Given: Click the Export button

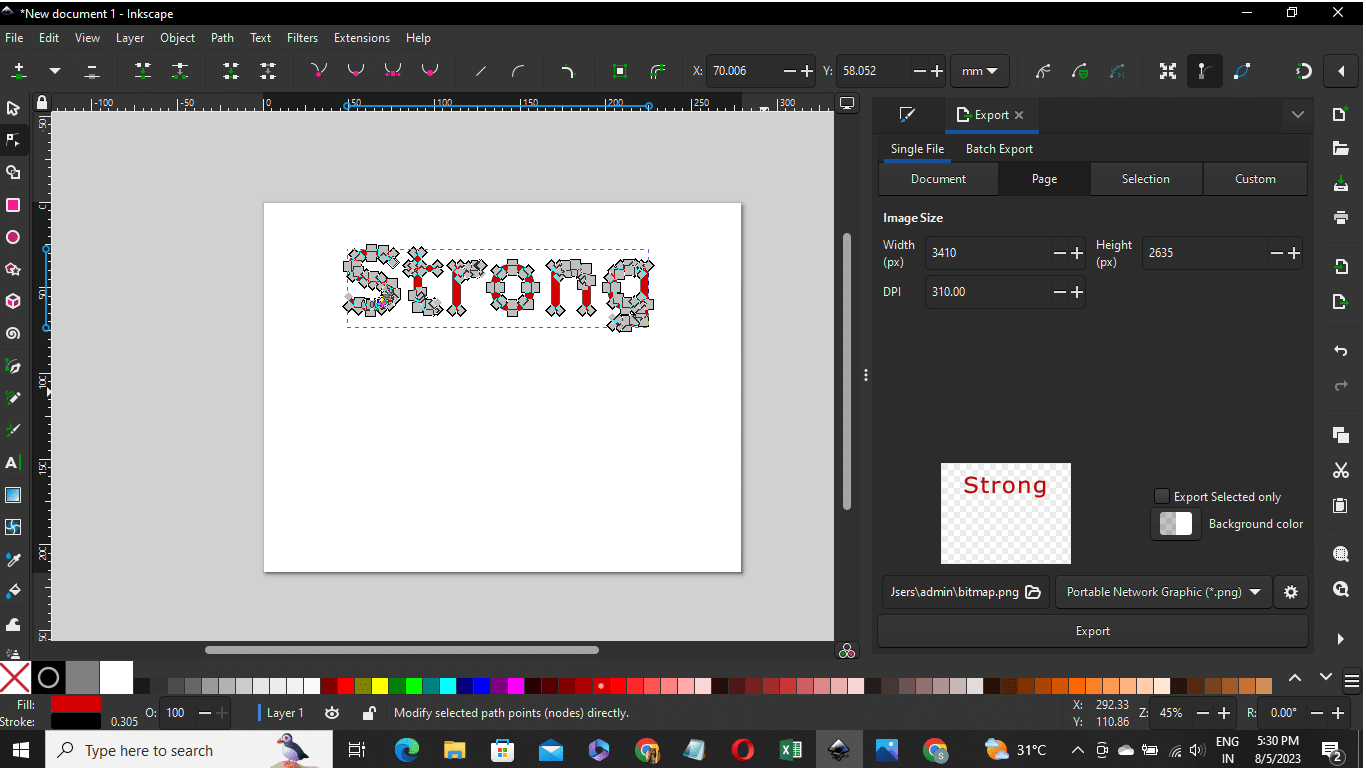Looking at the screenshot, I should pos(1092,631).
